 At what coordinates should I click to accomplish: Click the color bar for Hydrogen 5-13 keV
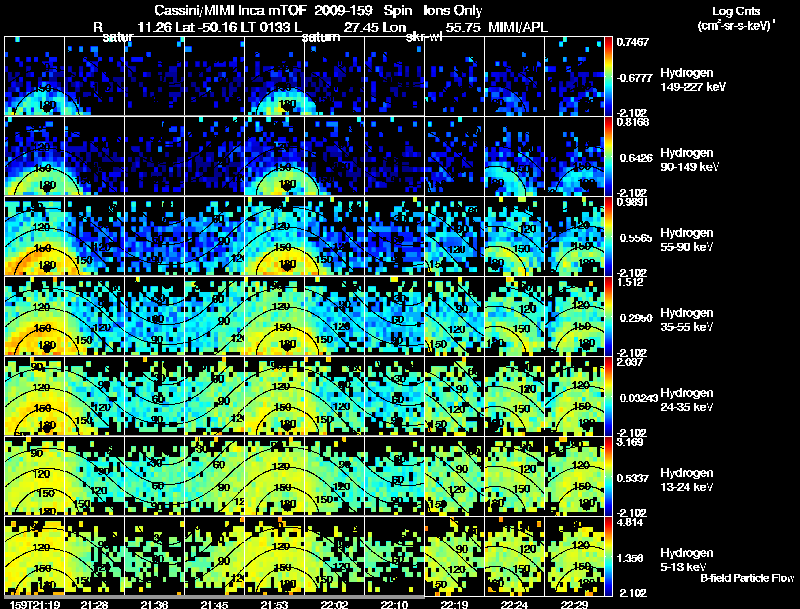[x=610, y=556]
